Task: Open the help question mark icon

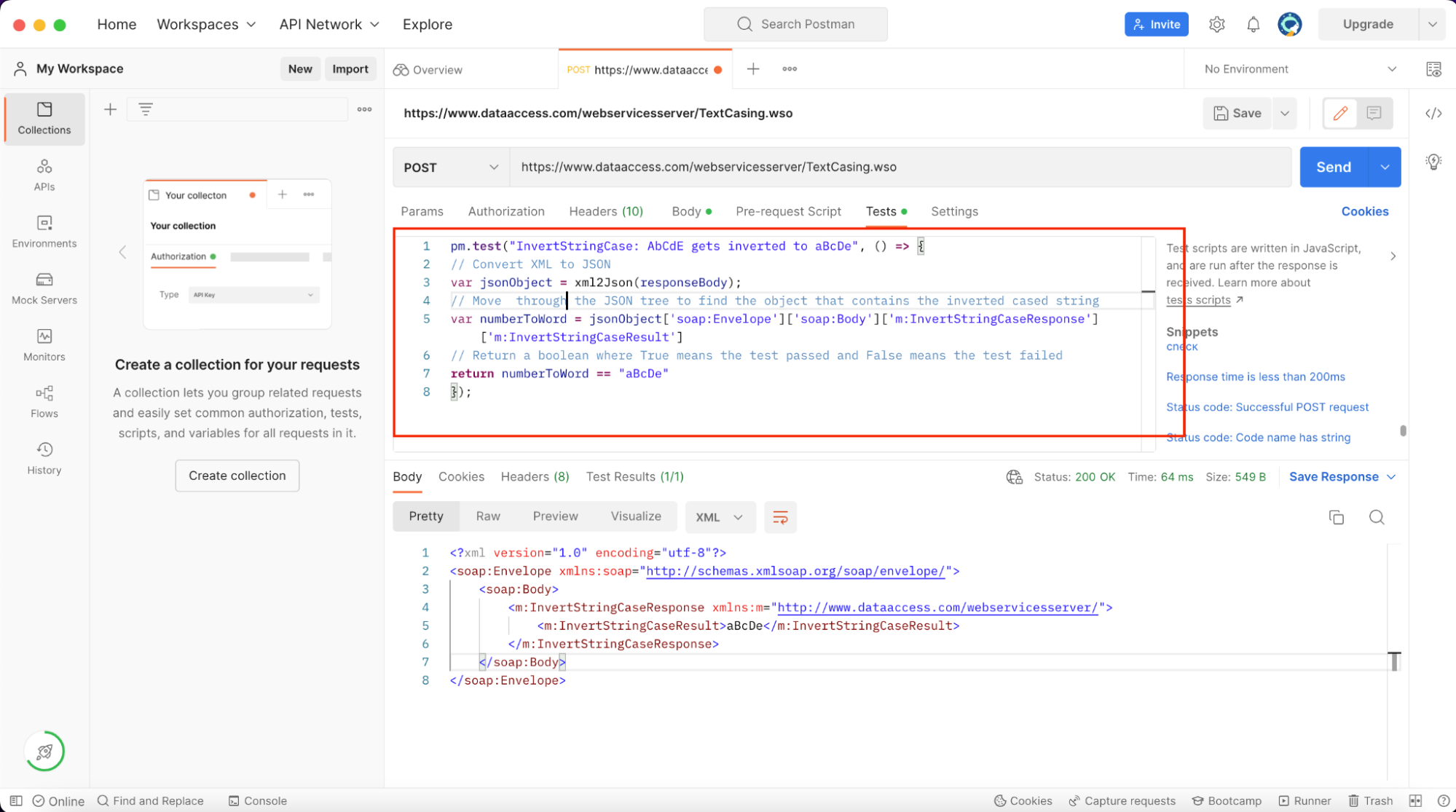Action: 1443,800
